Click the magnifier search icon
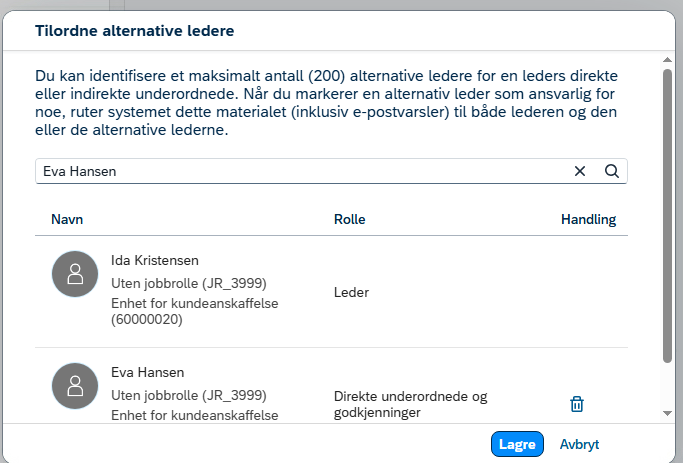This screenshot has width=683, height=463. 612,171
